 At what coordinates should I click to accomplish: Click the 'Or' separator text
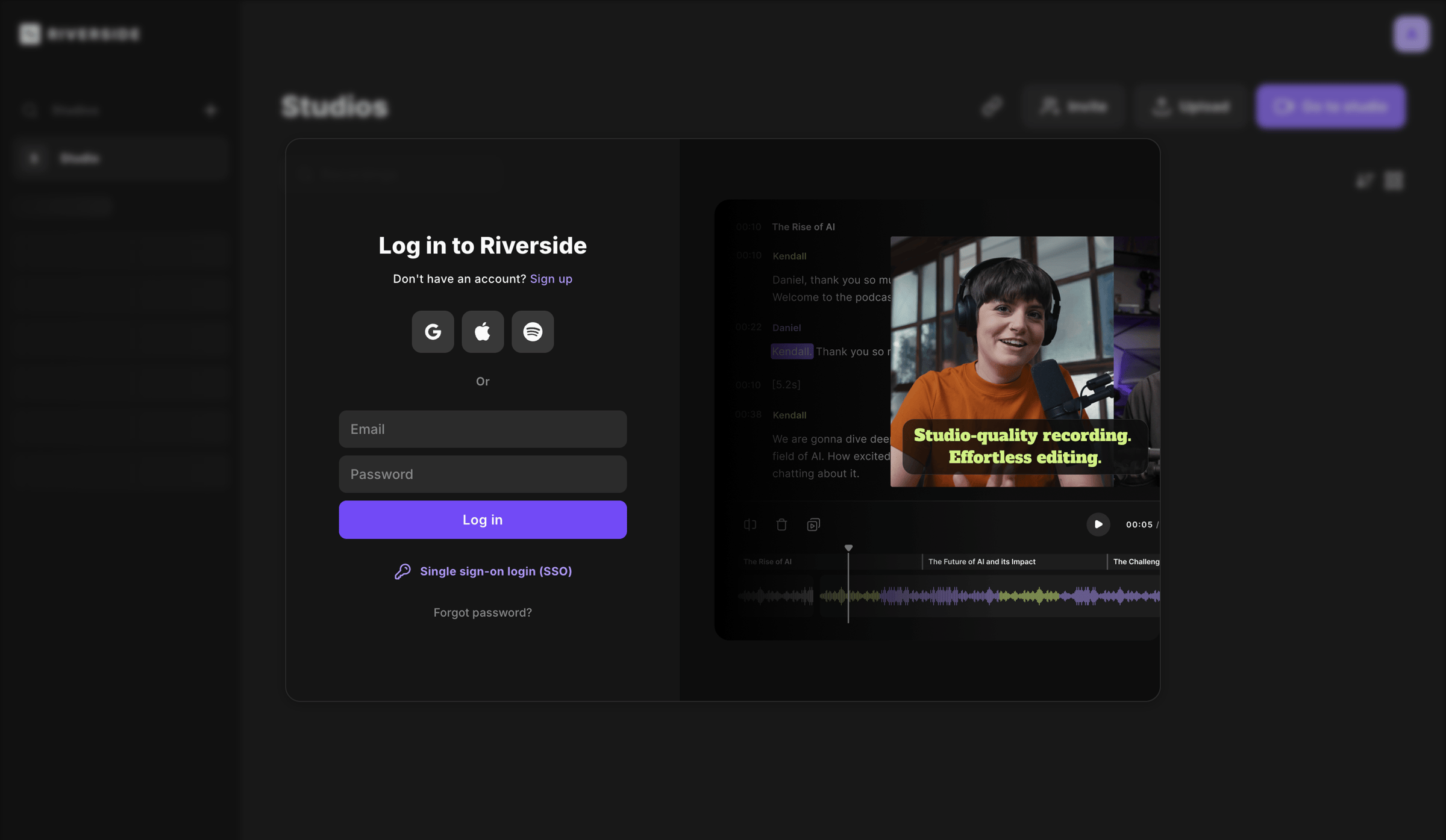coord(483,382)
